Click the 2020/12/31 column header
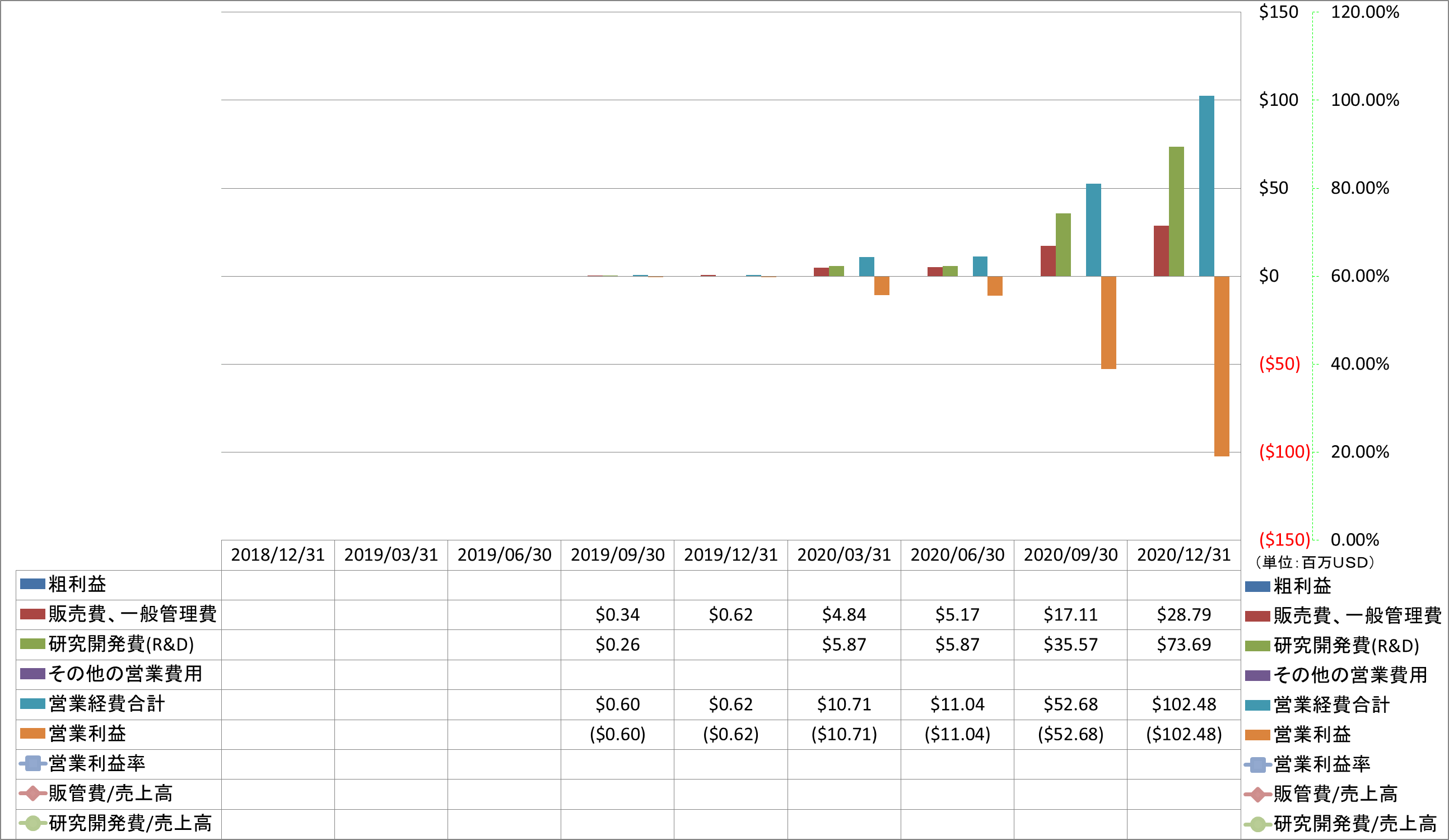Screen dimensions: 1449x840 click(x=1184, y=555)
